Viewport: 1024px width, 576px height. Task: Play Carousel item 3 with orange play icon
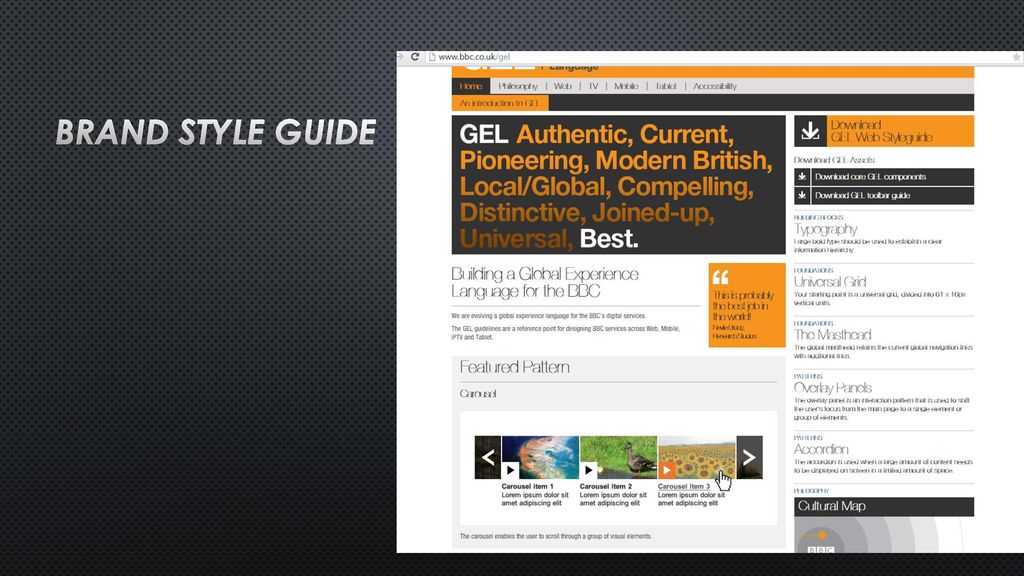[667, 470]
